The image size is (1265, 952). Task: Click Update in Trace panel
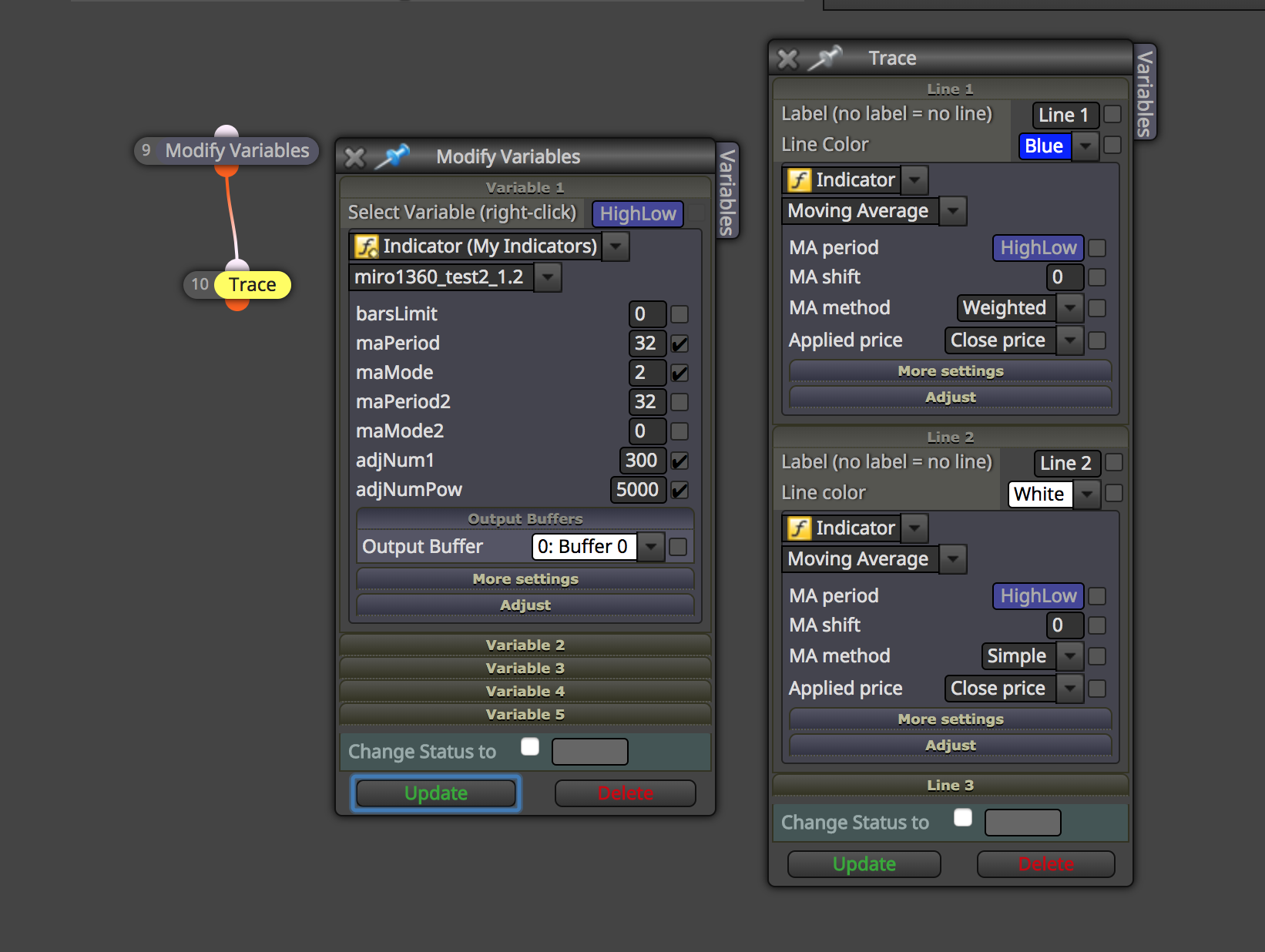point(864,864)
